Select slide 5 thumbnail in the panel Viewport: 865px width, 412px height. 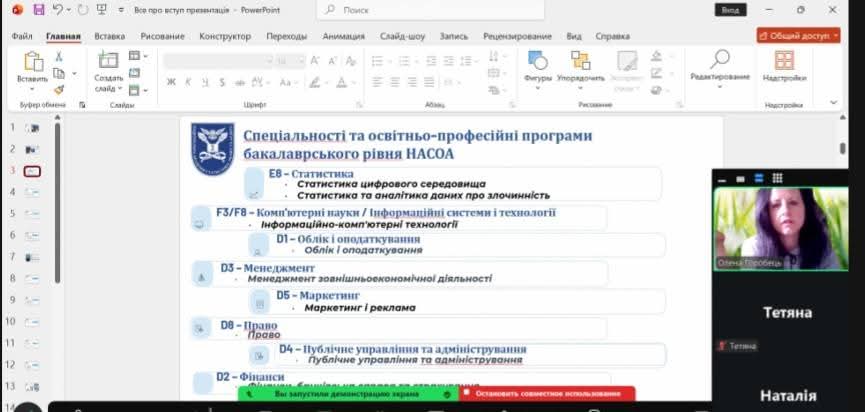pyautogui.click(x=33, y=214)
